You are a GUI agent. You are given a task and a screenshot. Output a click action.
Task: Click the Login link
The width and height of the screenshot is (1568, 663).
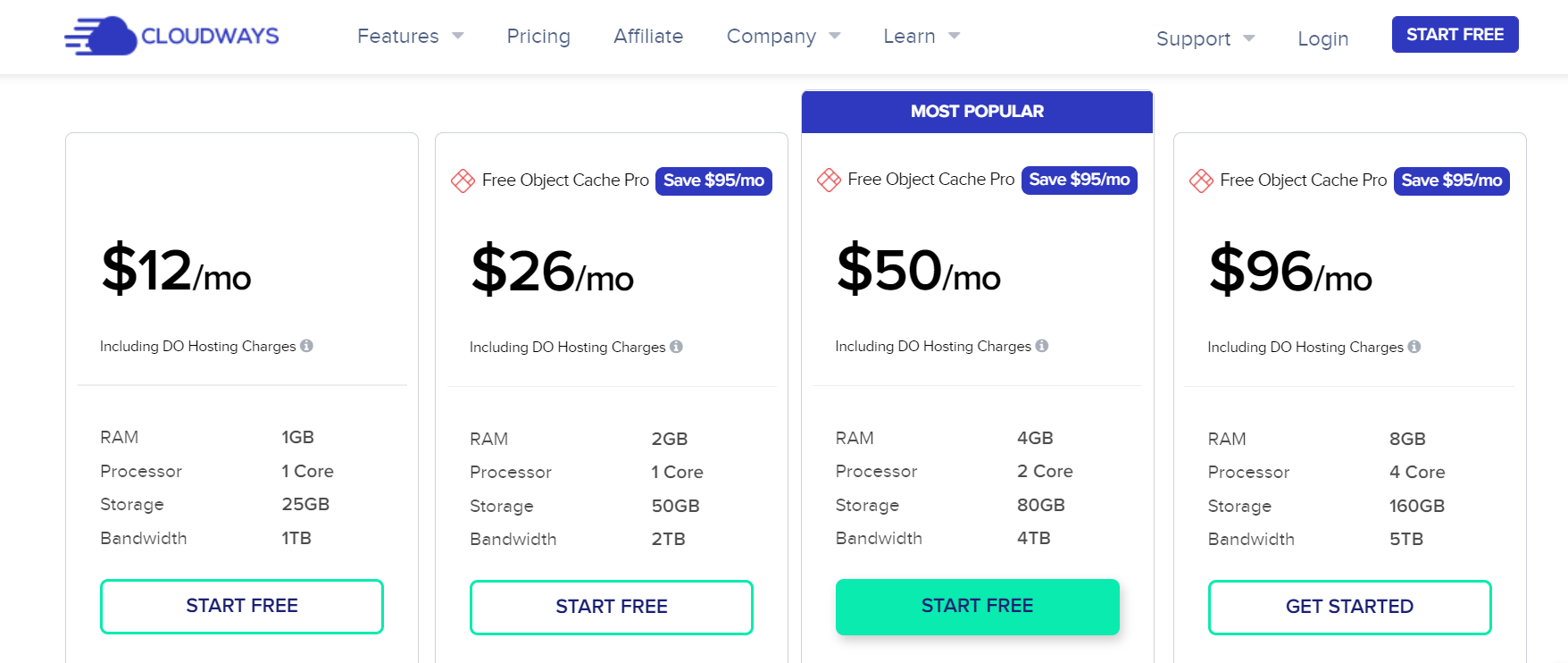[x=1322, y=38]
